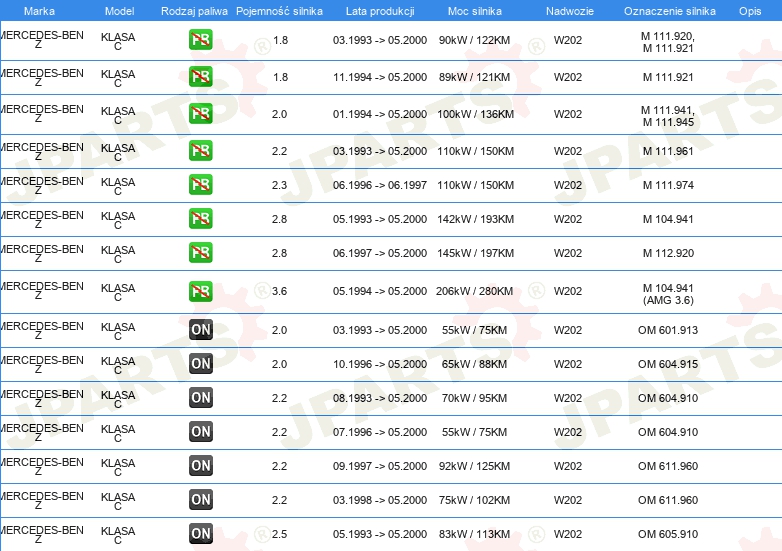
Task: Click production years 07.1996 -> 05.2000
Action: [x=380, y=432]
